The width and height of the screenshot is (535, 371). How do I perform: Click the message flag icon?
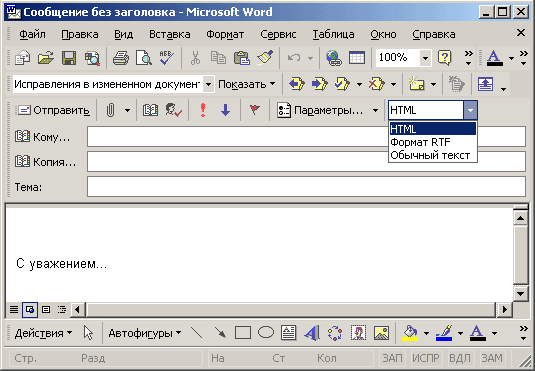(255, 110)
